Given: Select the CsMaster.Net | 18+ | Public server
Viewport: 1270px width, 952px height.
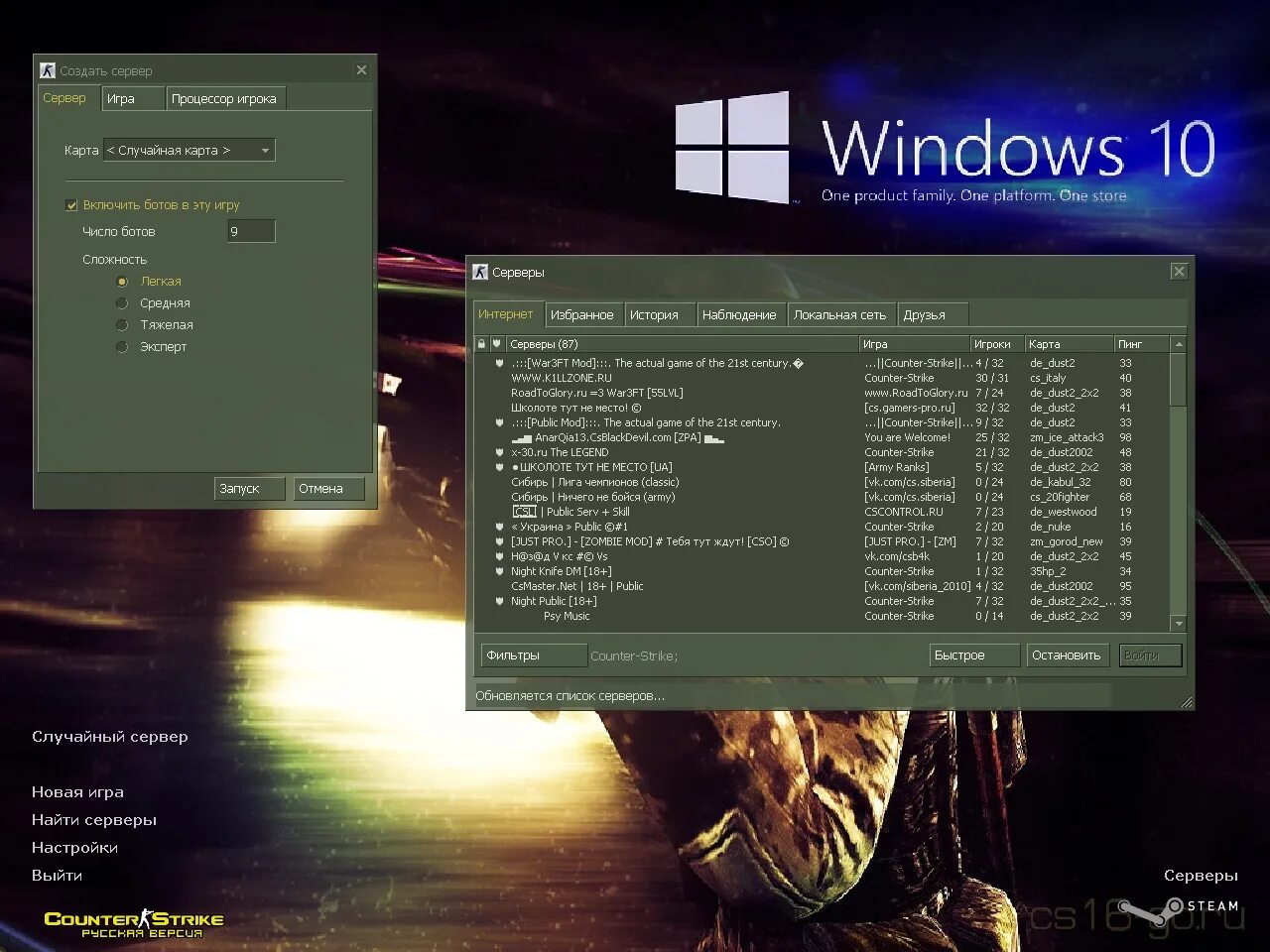Looking at the screenshot, I should (823, 586).
